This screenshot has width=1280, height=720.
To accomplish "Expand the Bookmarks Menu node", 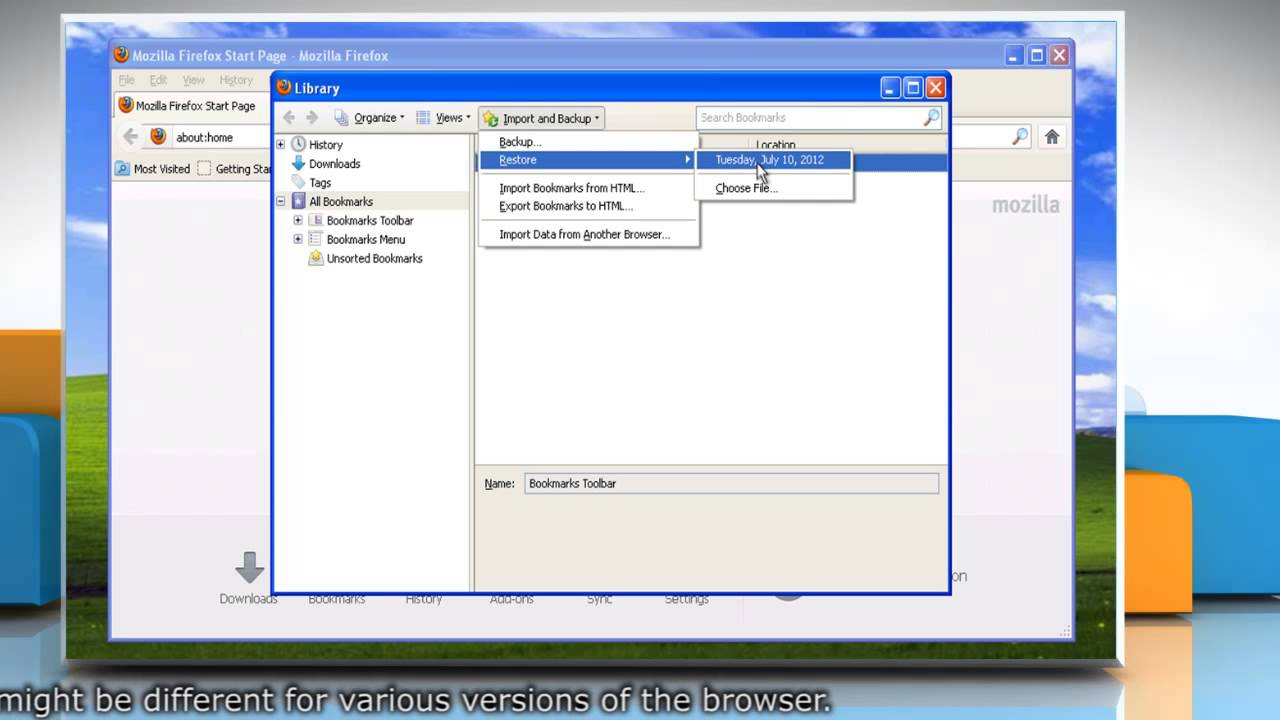I will coord(298,240).
